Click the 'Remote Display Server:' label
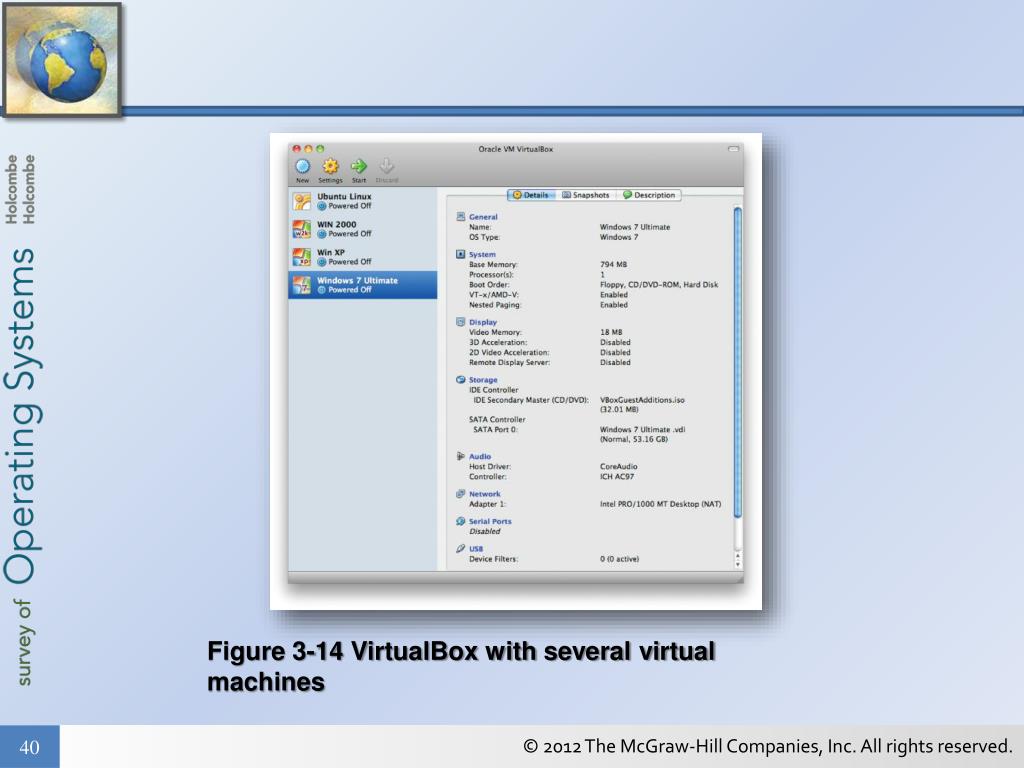The height and width of the screenshot is (768, 1024). (509, 362)
